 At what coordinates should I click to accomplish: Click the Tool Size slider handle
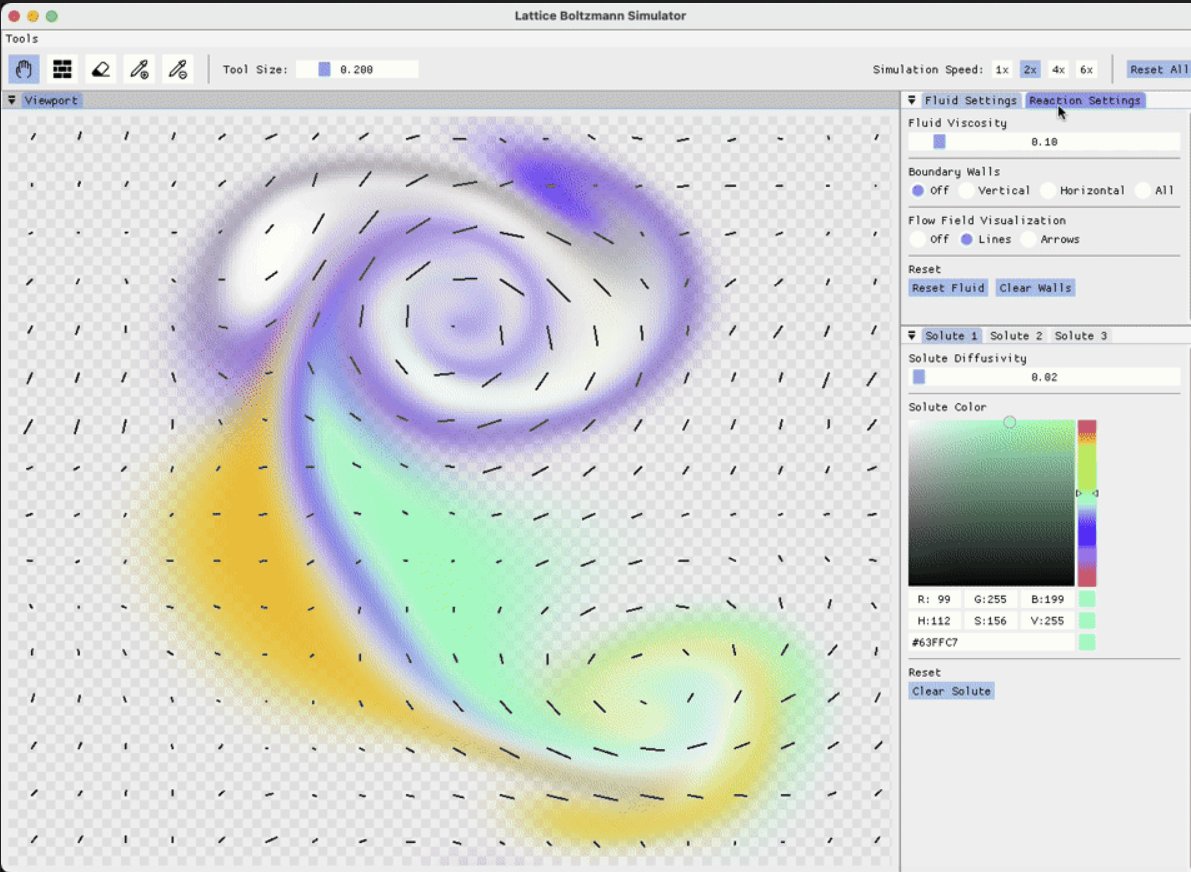coord(324,69)
